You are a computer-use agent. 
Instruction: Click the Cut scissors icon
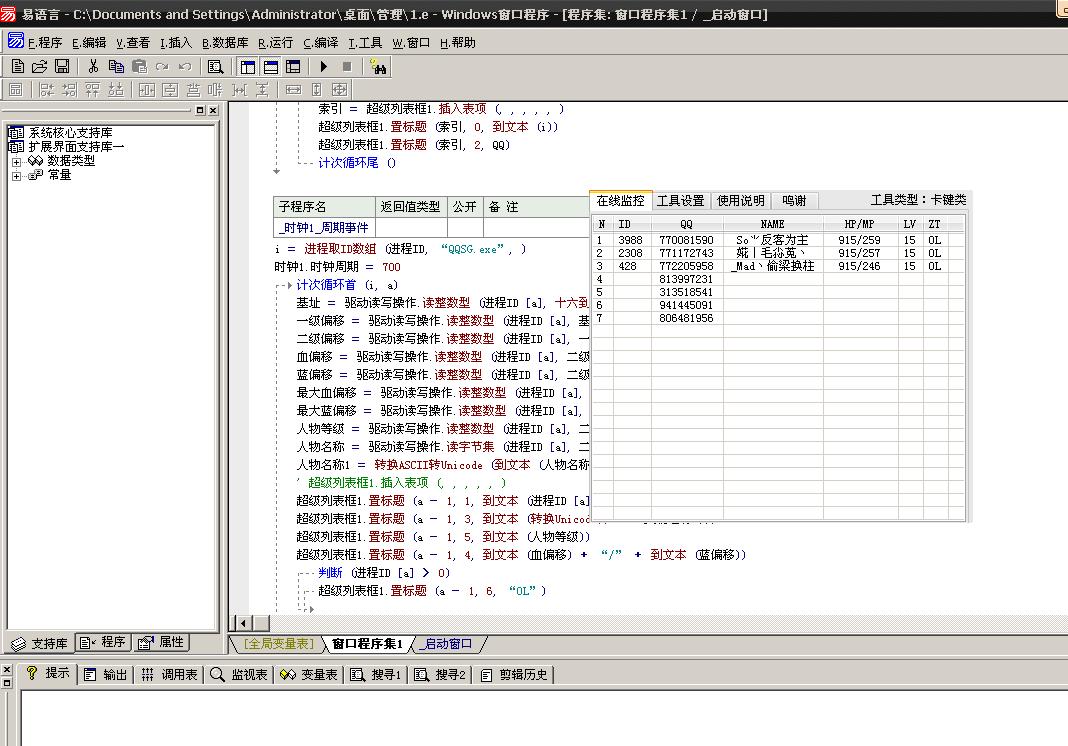[93, 66]
